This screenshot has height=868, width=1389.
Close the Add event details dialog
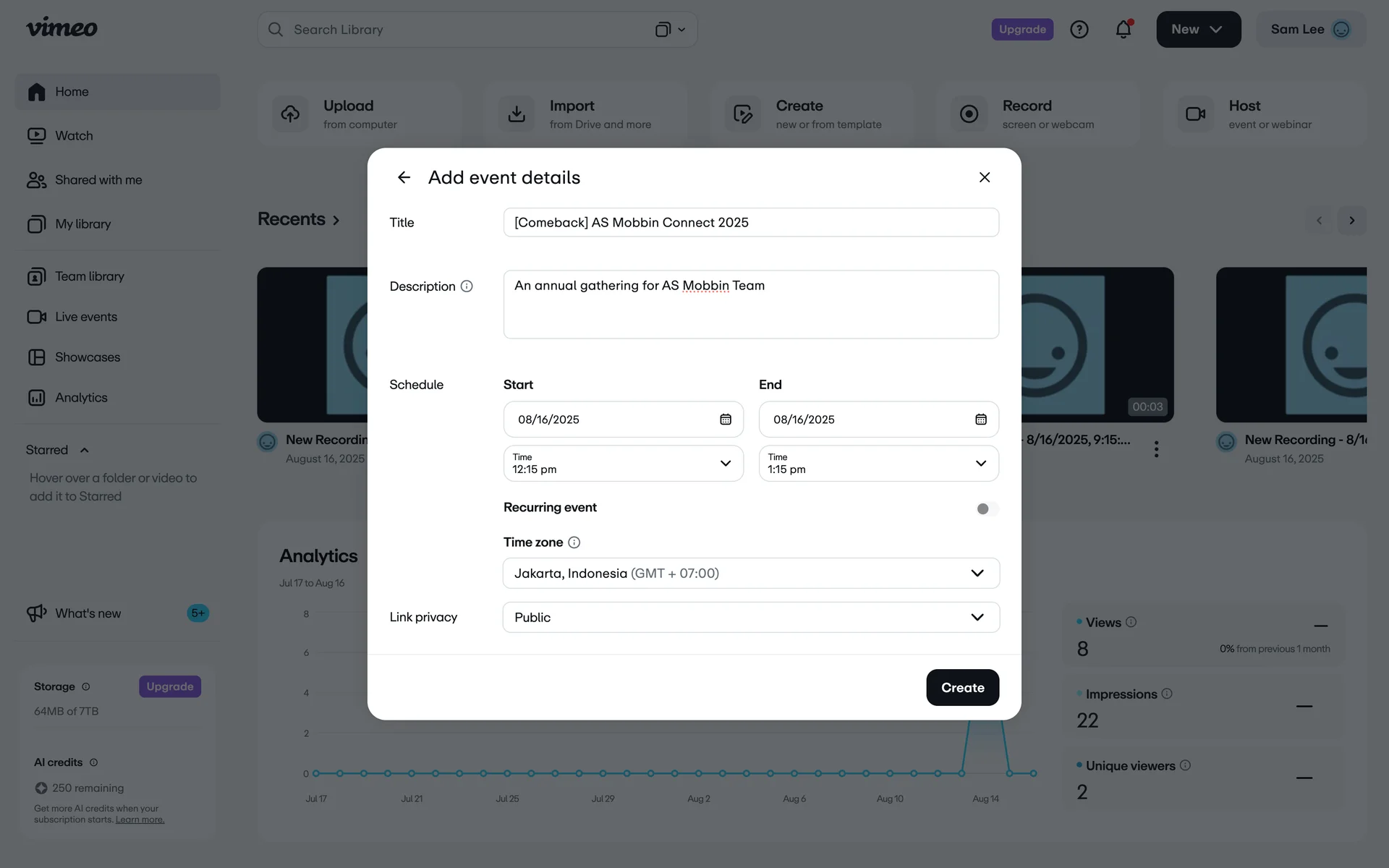tap(984, 177)
